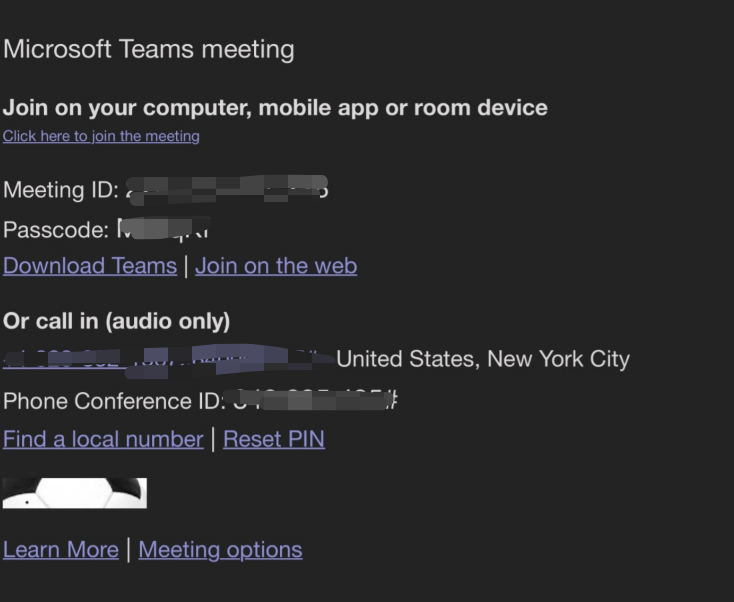
Task: Click the blurred Passcode value
Action: point(163,228)
